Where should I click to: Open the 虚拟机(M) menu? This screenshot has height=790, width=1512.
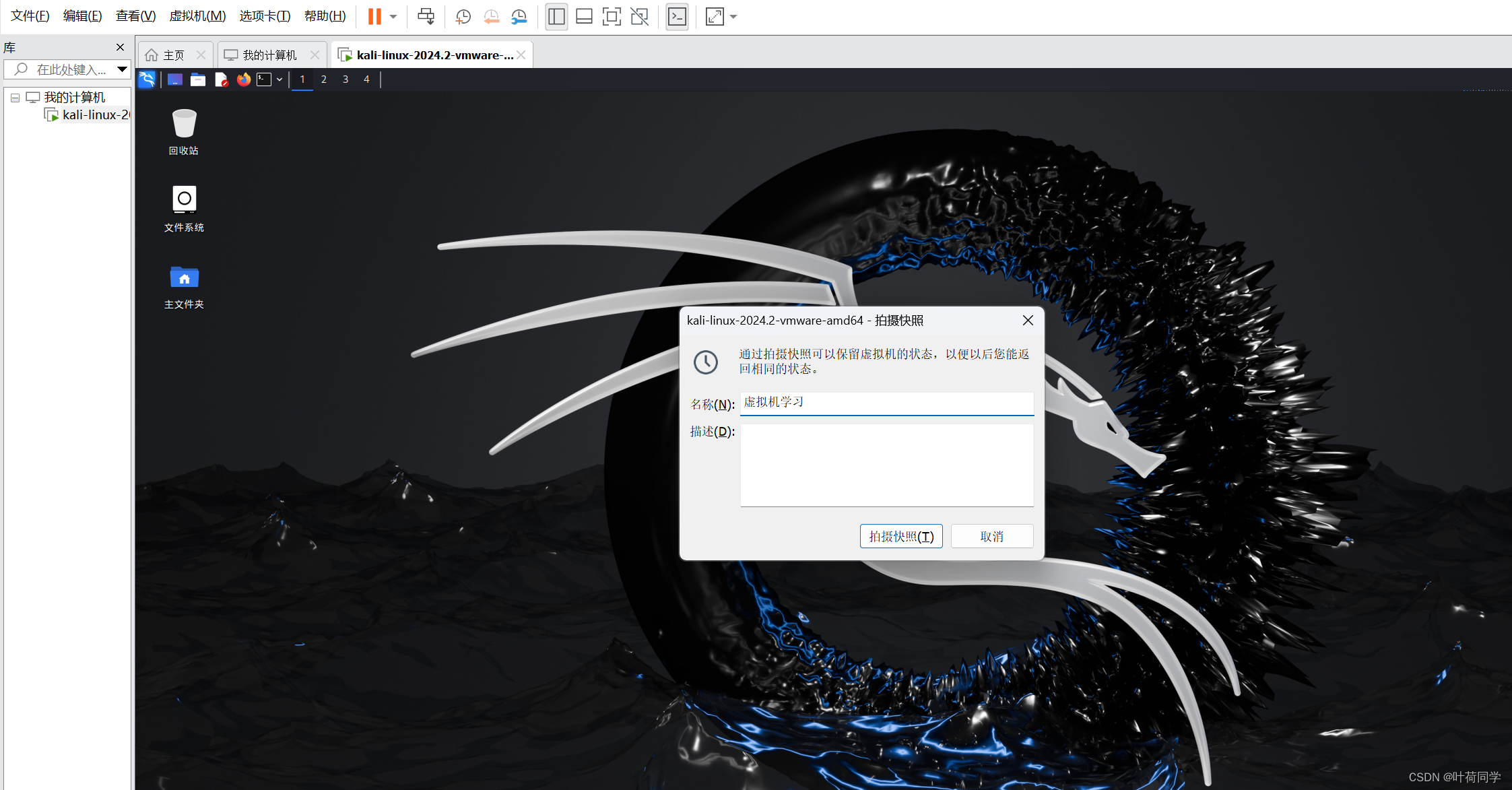coord(197,16)
